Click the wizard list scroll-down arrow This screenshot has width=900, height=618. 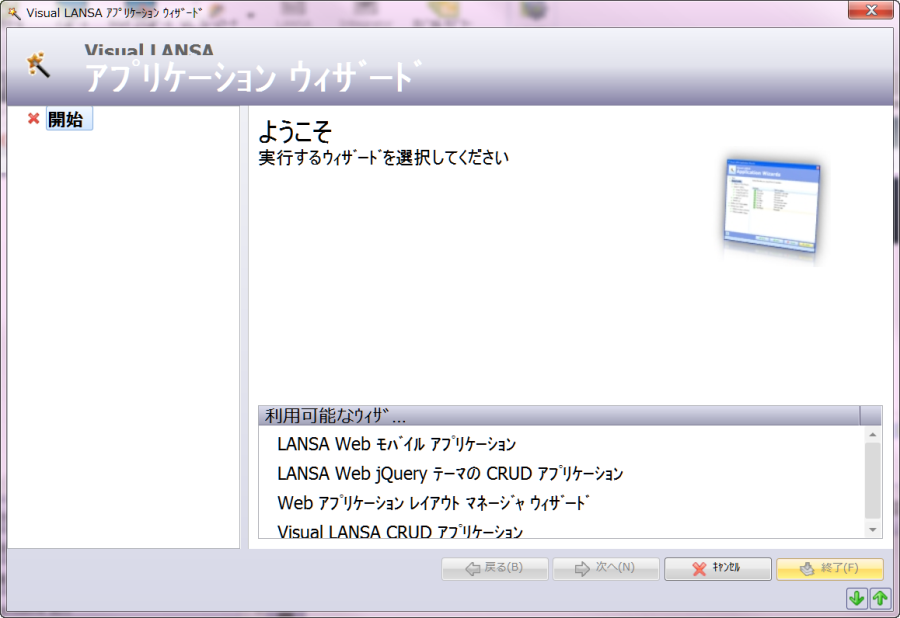click(872, 530)
